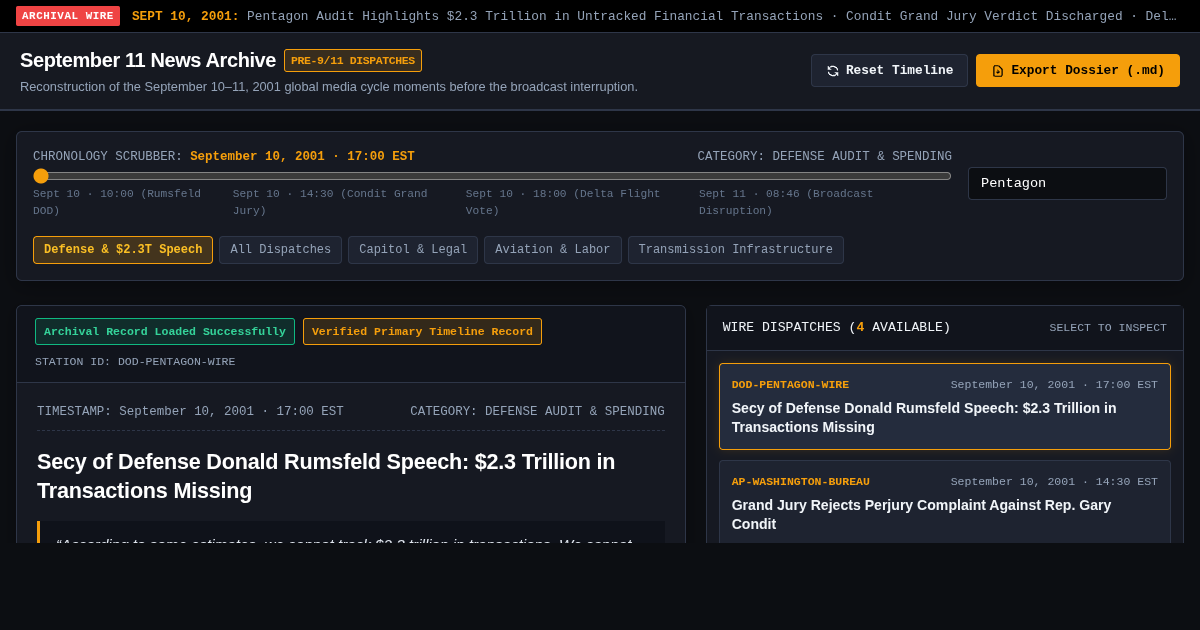The height and width of the screenshot is (630, 1200).
Task: Reset the timeline
Action: click(889, 71)
